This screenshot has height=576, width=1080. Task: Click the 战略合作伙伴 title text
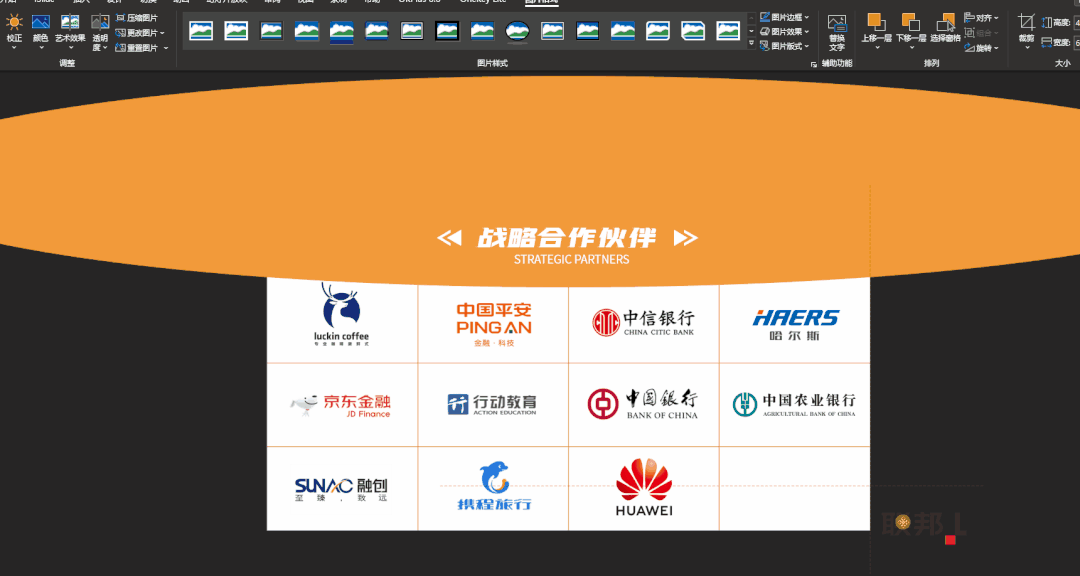coord(567,238)
